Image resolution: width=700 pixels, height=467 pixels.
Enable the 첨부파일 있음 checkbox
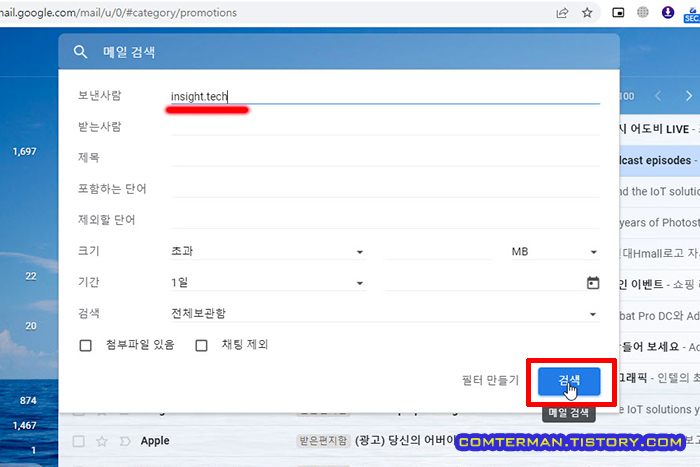(x=85, y=345)
